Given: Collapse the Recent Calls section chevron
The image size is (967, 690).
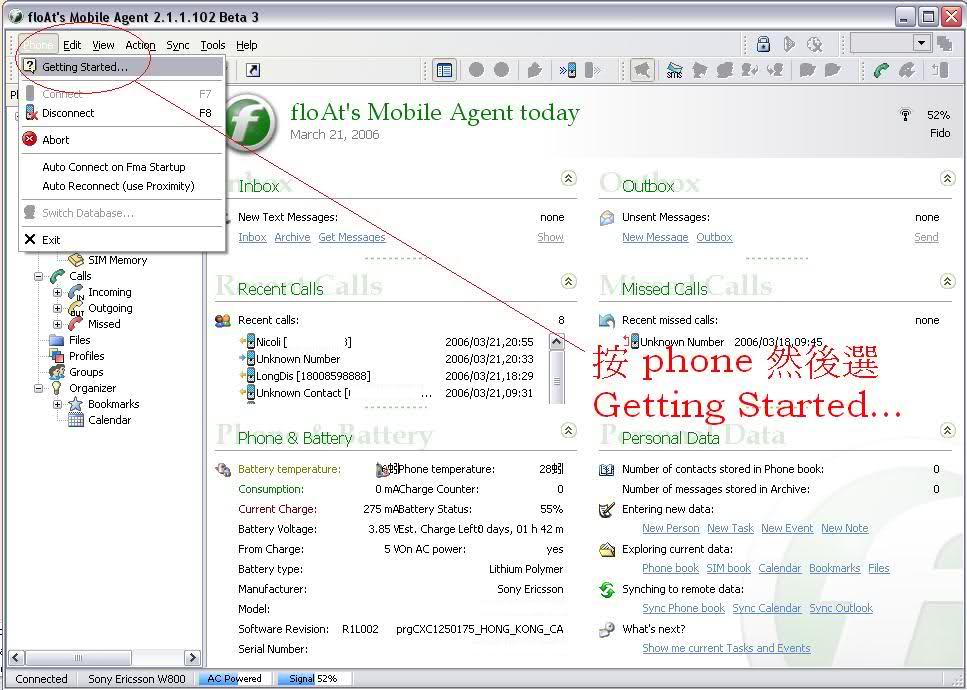Looking at the screenshot, I should tap(569, 281).
